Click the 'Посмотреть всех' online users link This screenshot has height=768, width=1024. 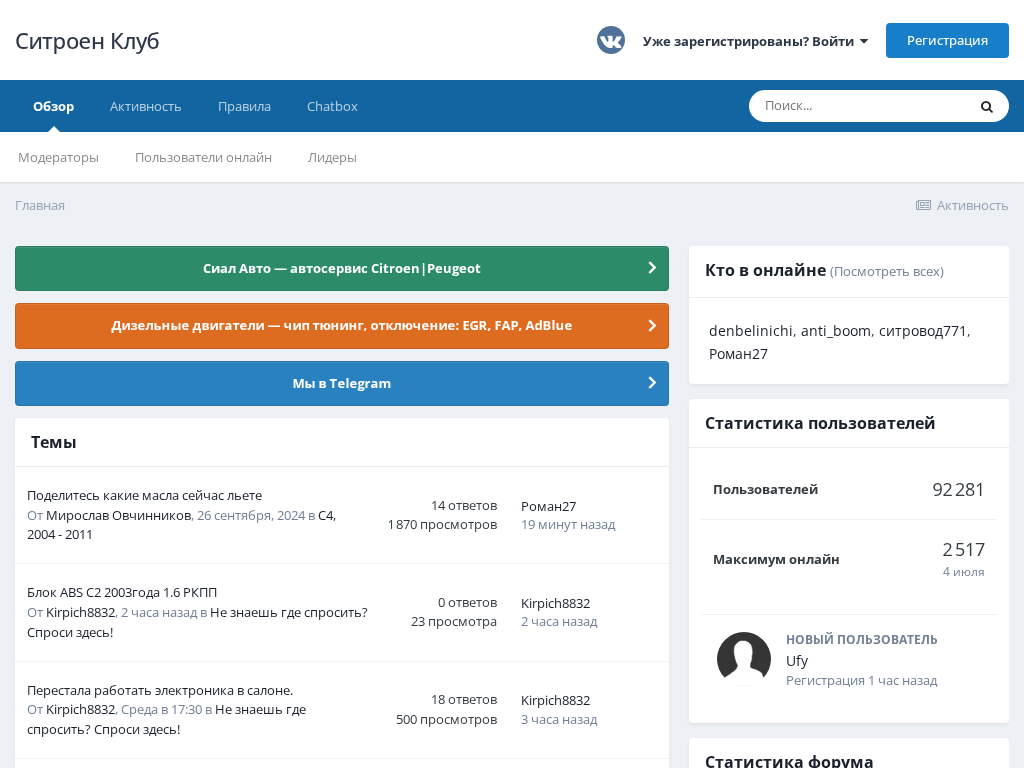(887, 271)
